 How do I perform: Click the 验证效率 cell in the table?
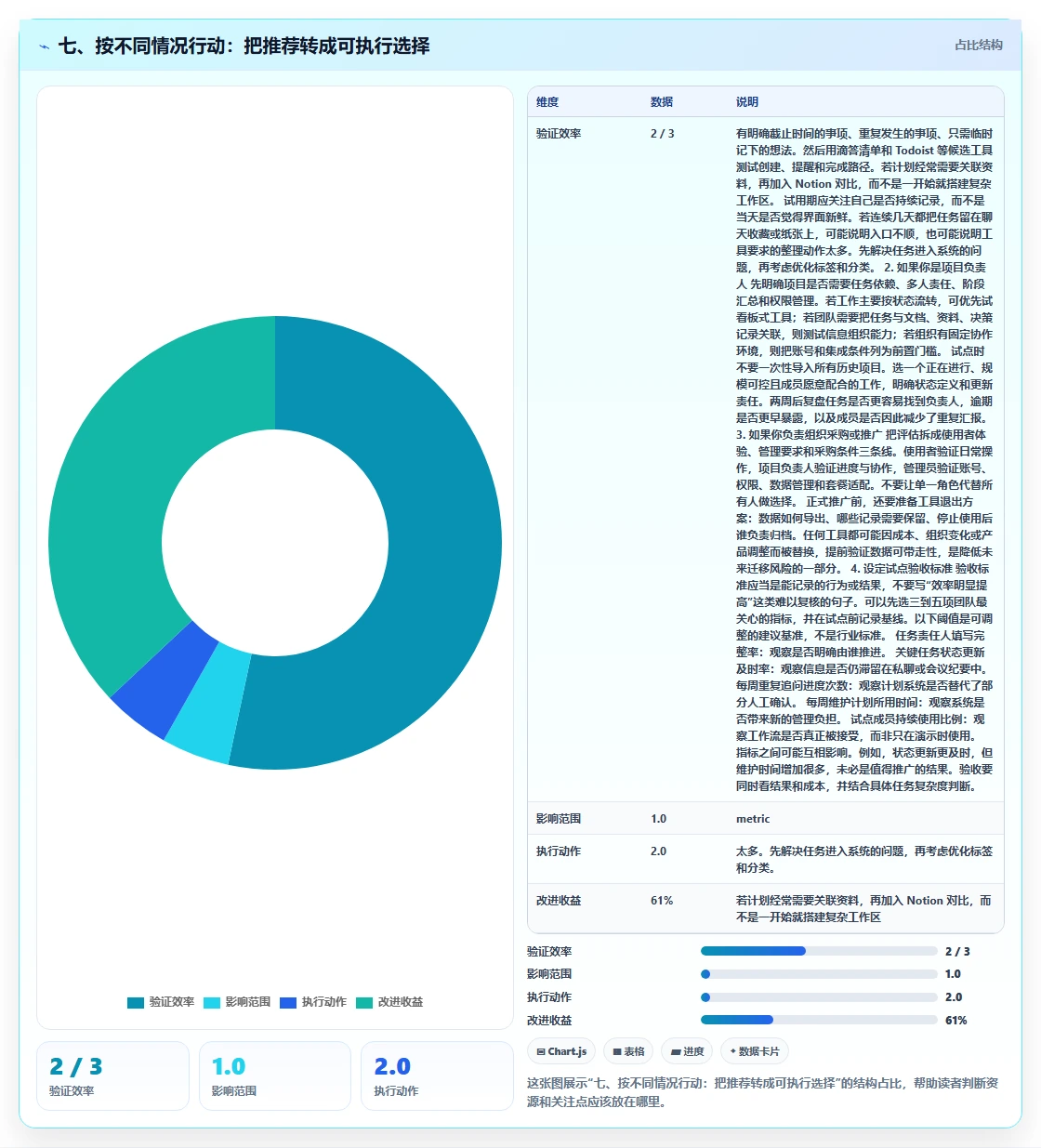coord(559,134)
